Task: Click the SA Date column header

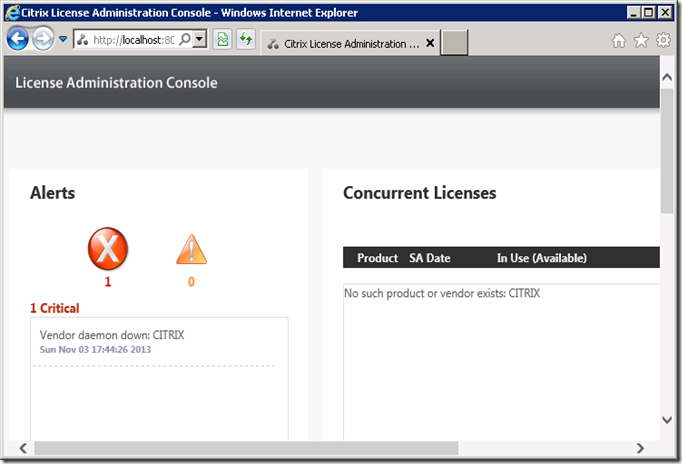Action: point(429,258)
